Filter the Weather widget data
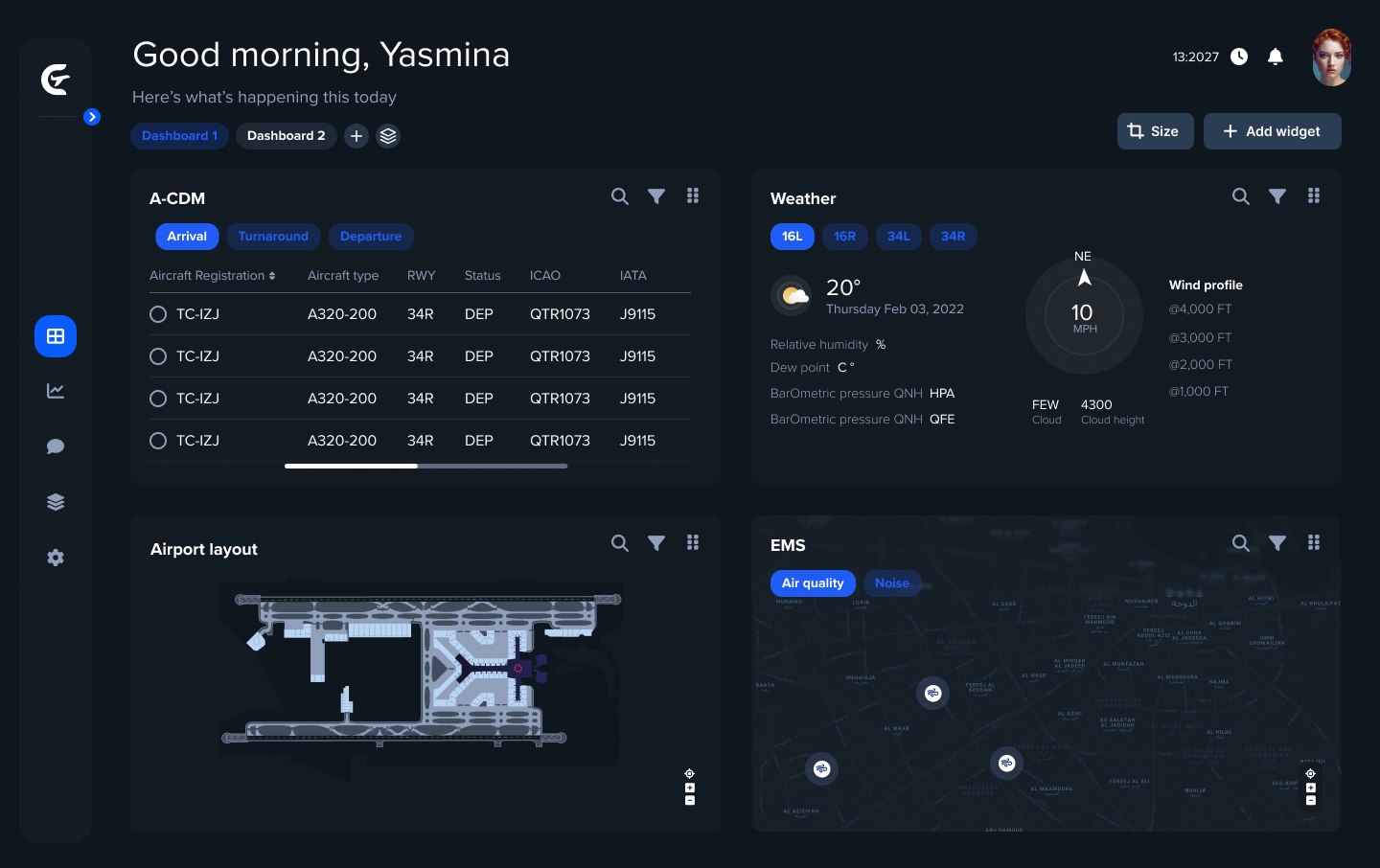The height and width of the screenshot is (868, 1380). click(x=1276, y=196)
